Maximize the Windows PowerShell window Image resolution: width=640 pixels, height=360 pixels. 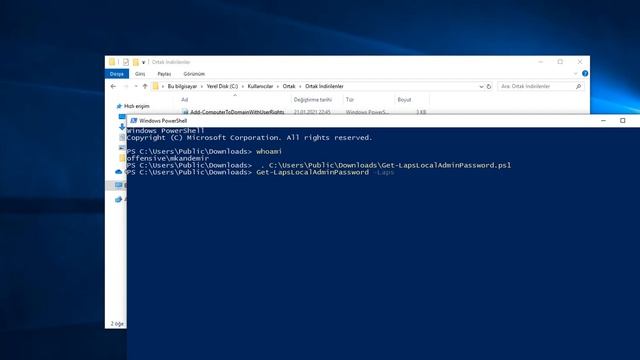tap(622, 121)
